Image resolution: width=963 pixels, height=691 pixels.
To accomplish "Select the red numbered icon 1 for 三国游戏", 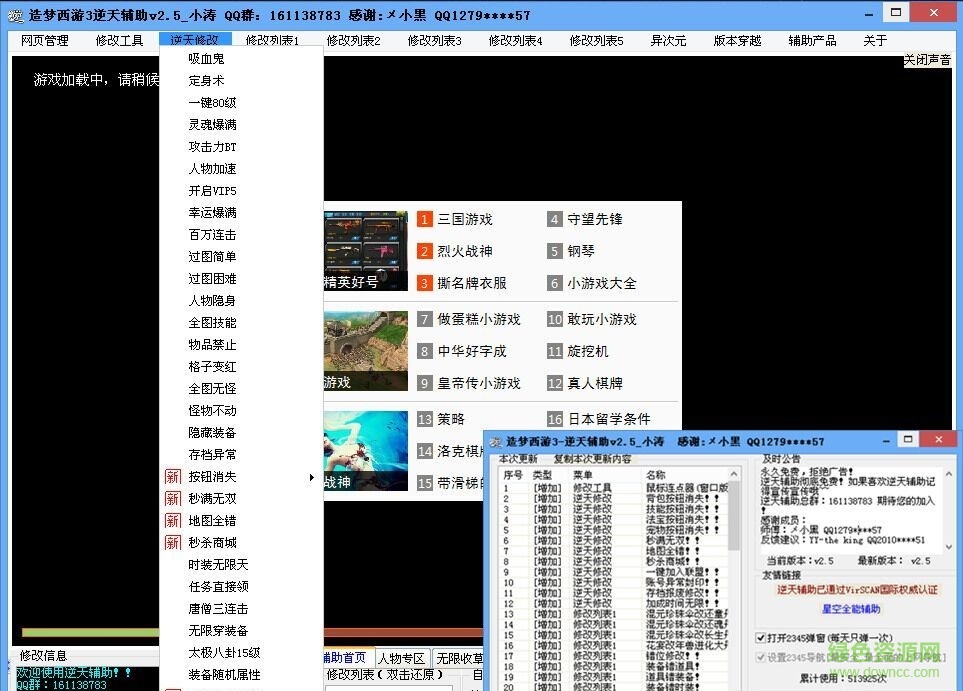I will 424,217.
